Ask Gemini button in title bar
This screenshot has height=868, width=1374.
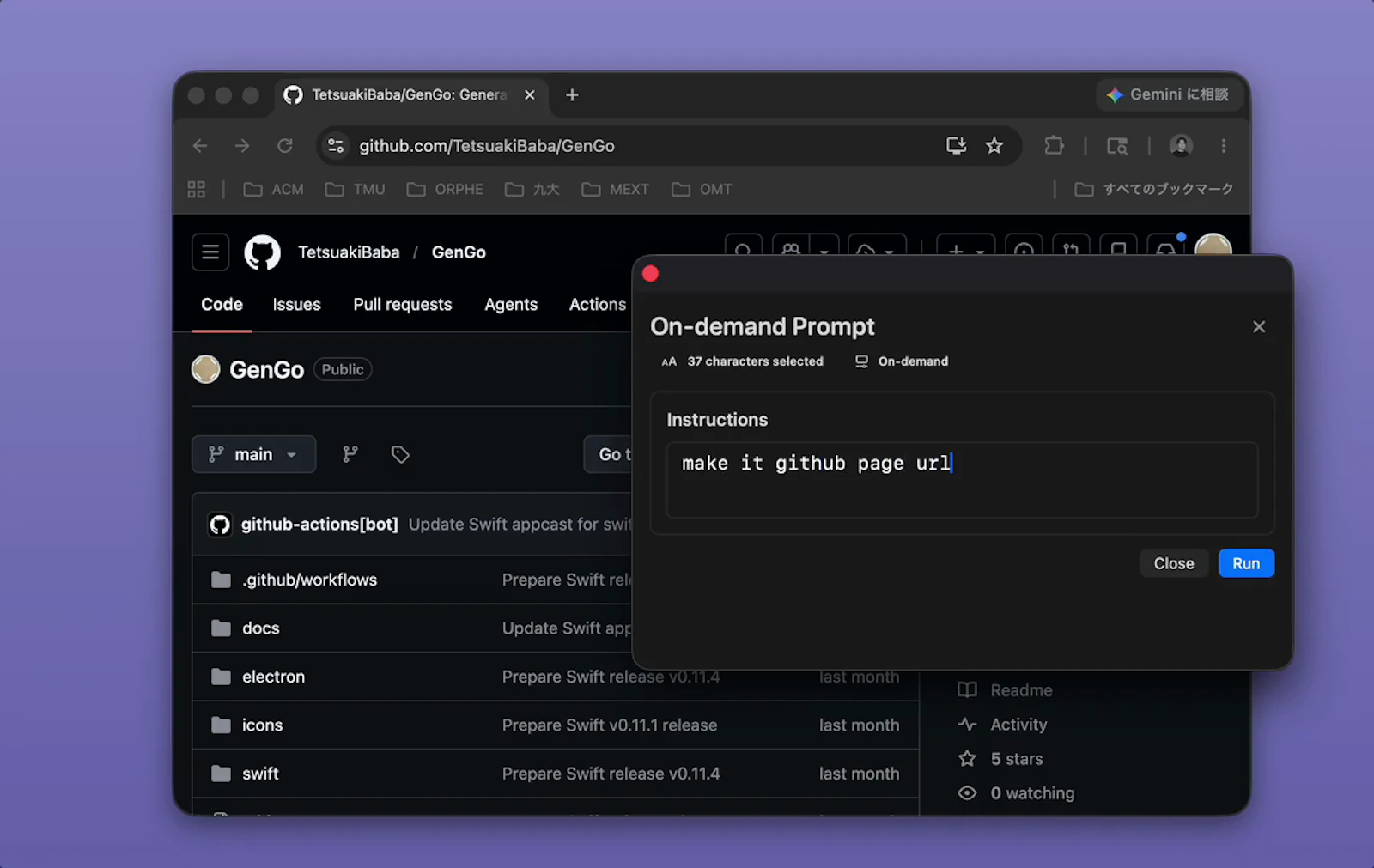point(1168,94)
